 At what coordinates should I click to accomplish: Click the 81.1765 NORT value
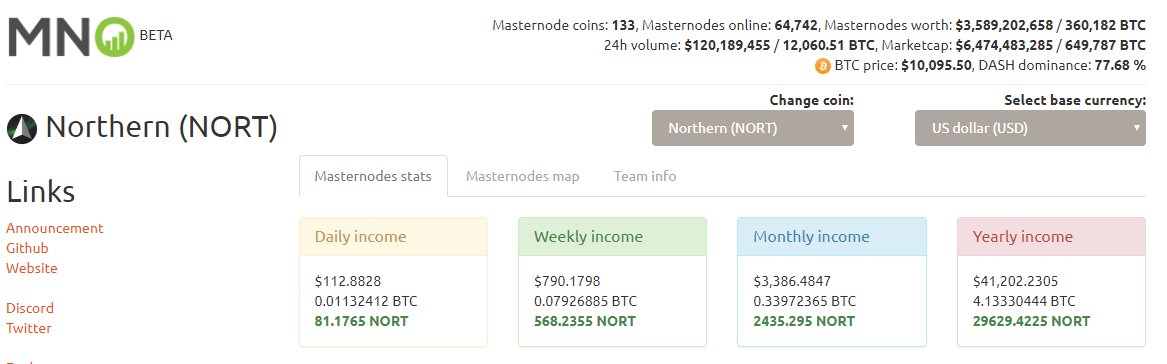362,322
